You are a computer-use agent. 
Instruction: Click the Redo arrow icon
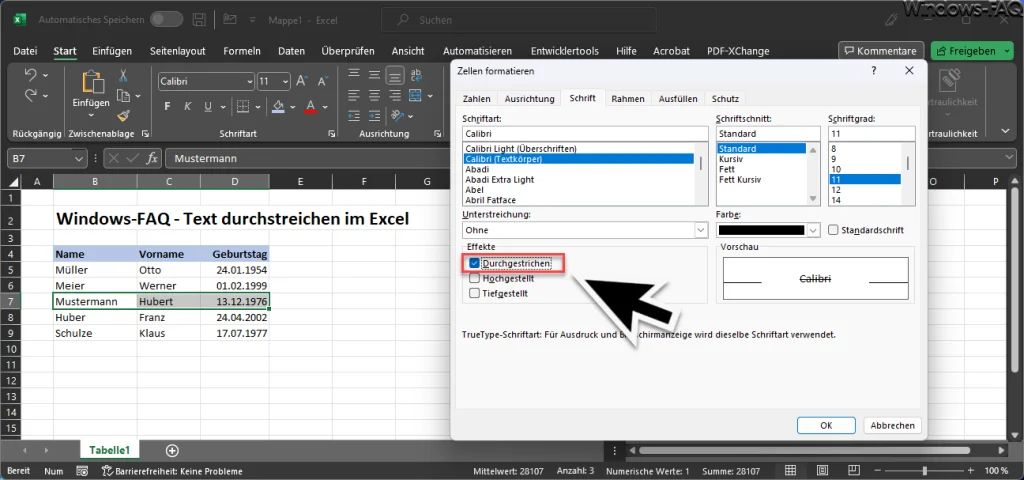click(x=31, y=95)
